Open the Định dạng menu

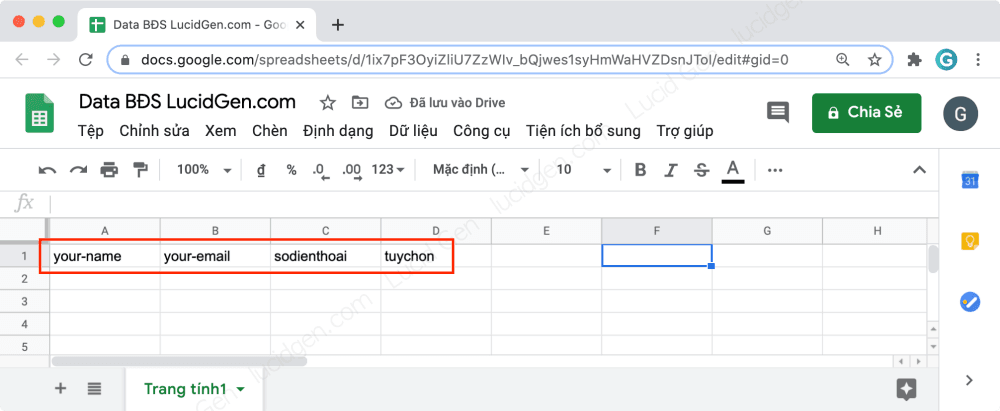tap(338, 131)
